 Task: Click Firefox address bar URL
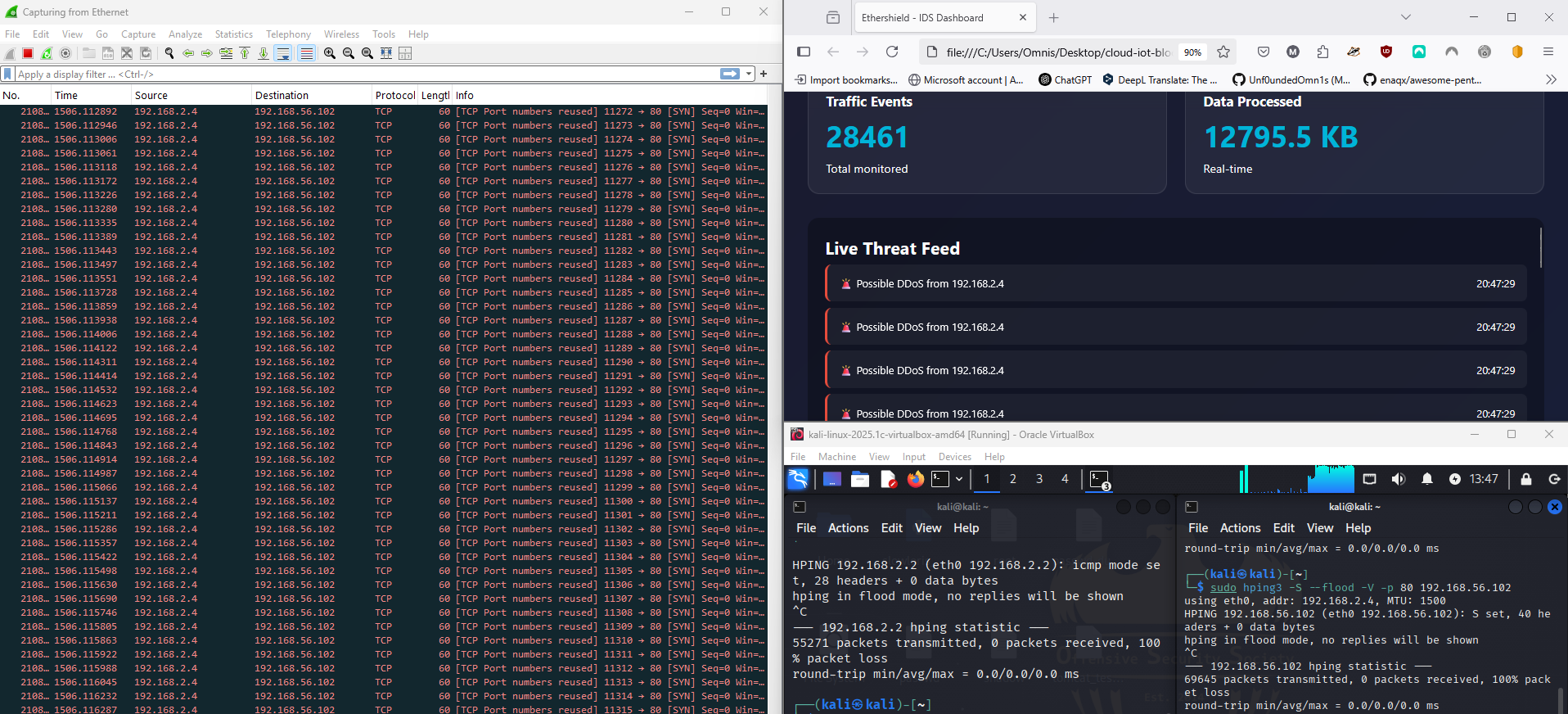tap(1058, 52)
